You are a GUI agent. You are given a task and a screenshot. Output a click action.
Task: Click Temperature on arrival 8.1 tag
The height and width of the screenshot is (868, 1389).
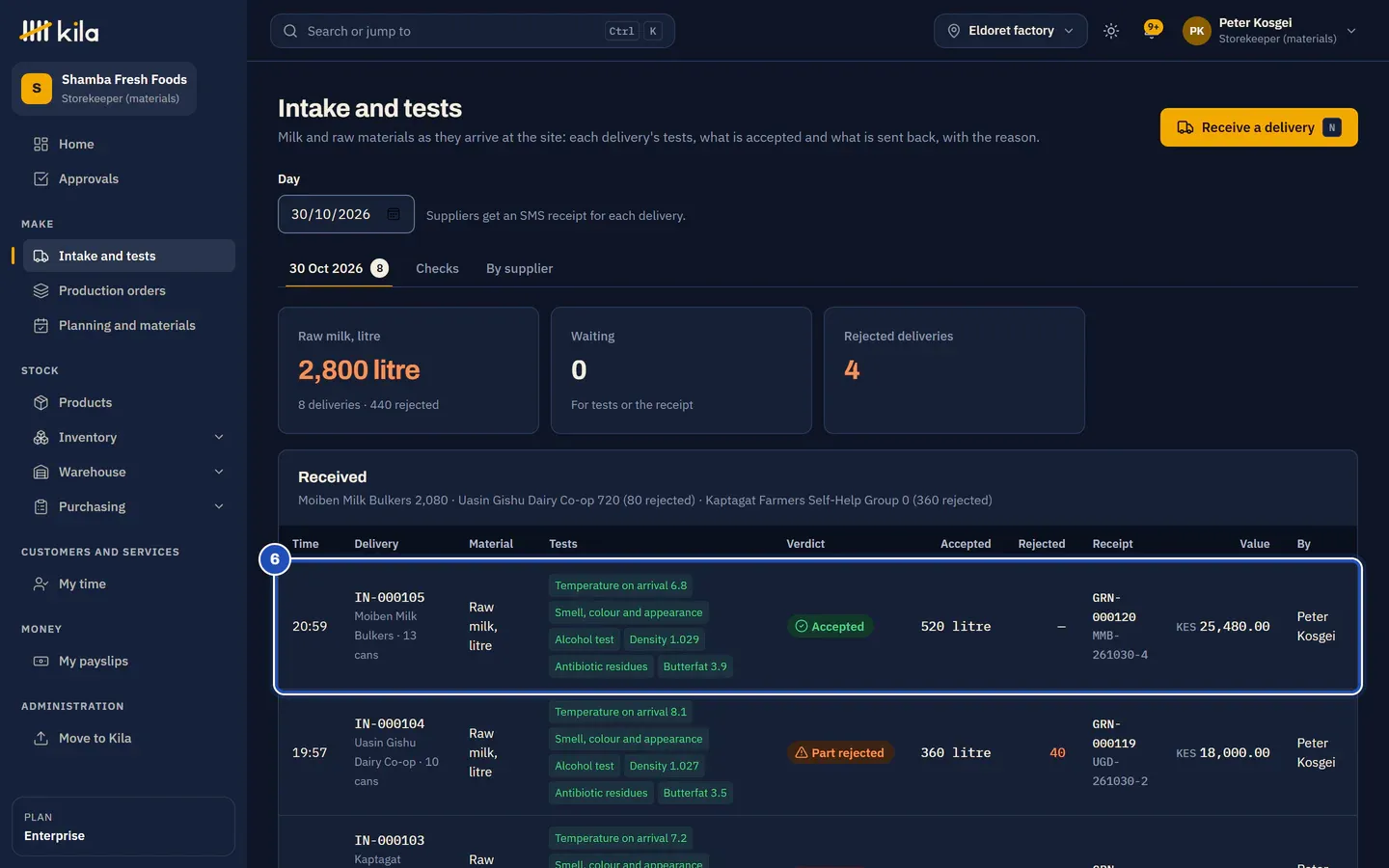point(621,712)
